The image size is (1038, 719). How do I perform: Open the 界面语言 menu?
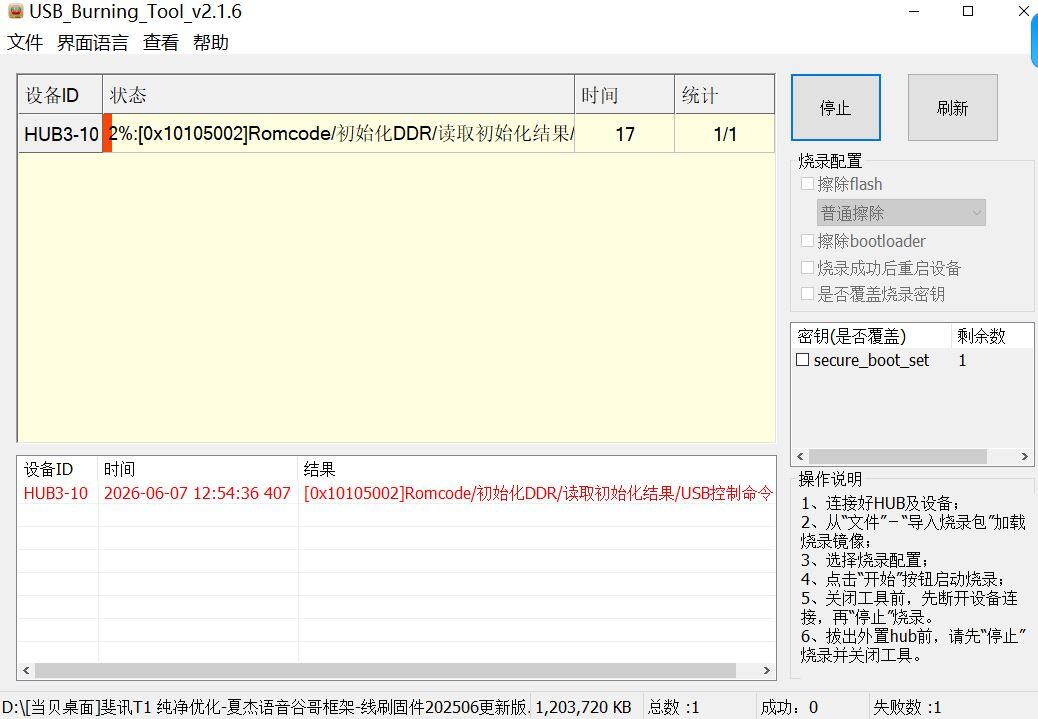tap(92, 42)
